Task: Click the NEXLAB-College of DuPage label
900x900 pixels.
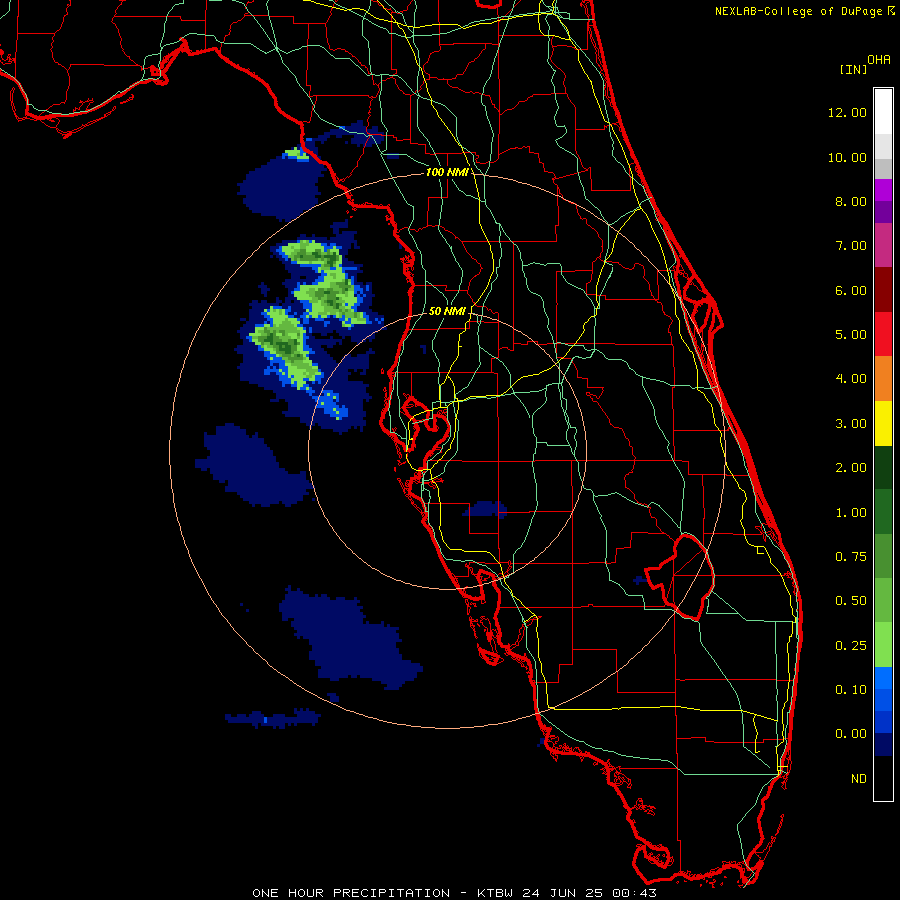Action: click(799, 11)
